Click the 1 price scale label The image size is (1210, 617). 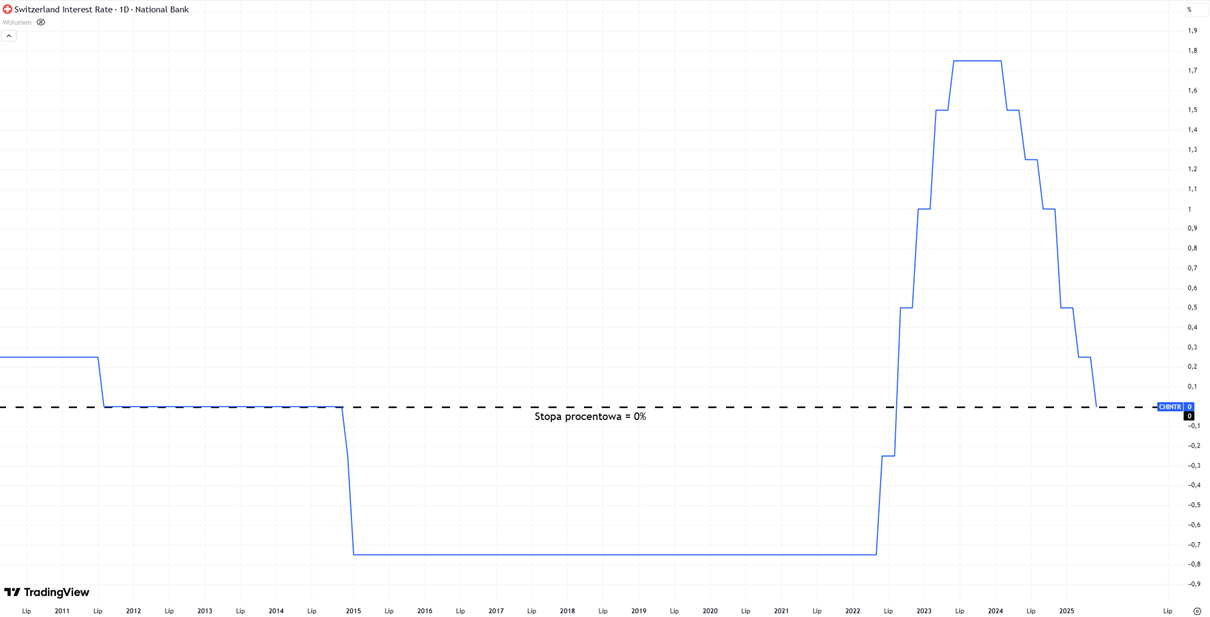tap(1189, 209)
